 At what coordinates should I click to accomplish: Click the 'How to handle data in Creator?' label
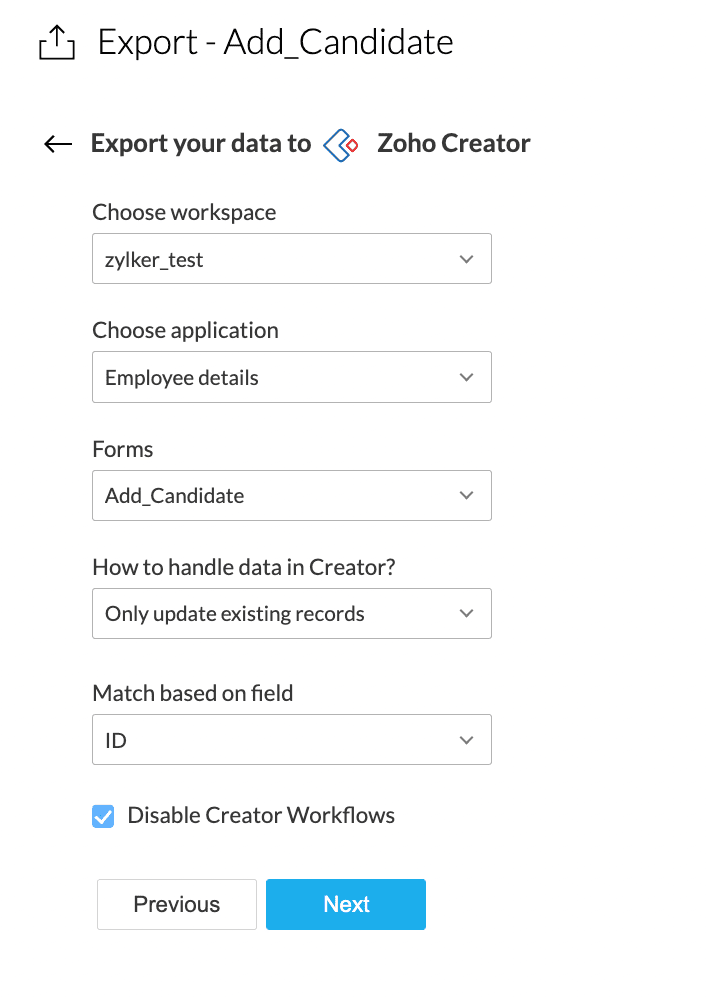tap(243, 567)
